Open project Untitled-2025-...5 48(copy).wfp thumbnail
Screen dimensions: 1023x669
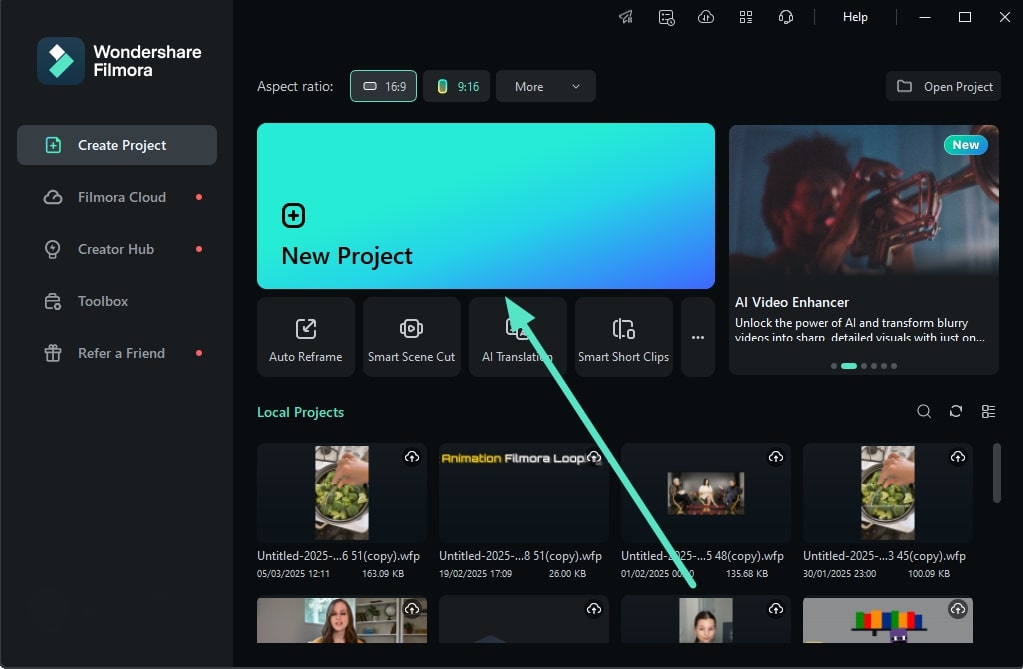[x=706, y=493]
